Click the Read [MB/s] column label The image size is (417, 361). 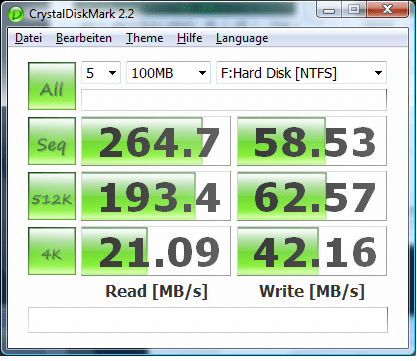click(x=156, y=292)
